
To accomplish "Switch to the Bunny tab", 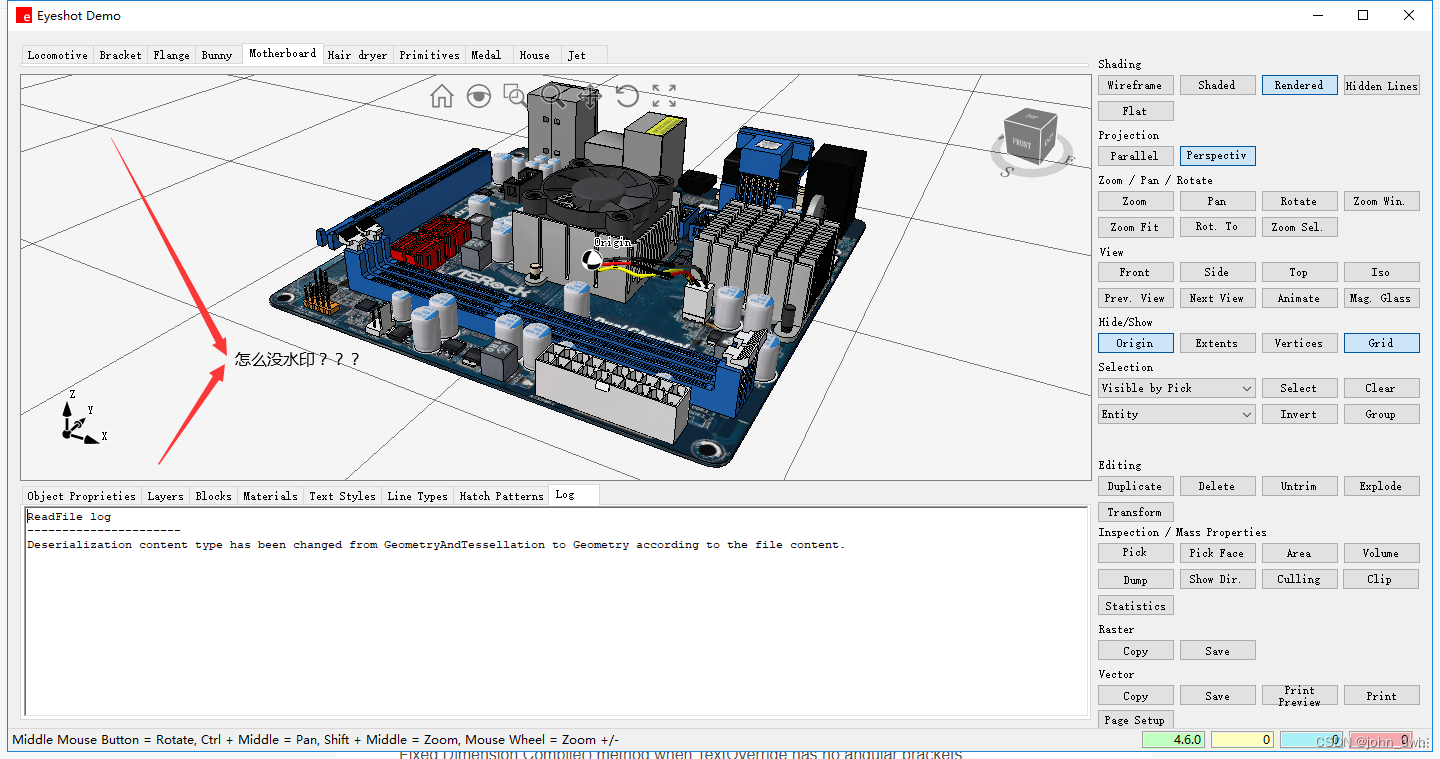I will click(x=217, y=55).
